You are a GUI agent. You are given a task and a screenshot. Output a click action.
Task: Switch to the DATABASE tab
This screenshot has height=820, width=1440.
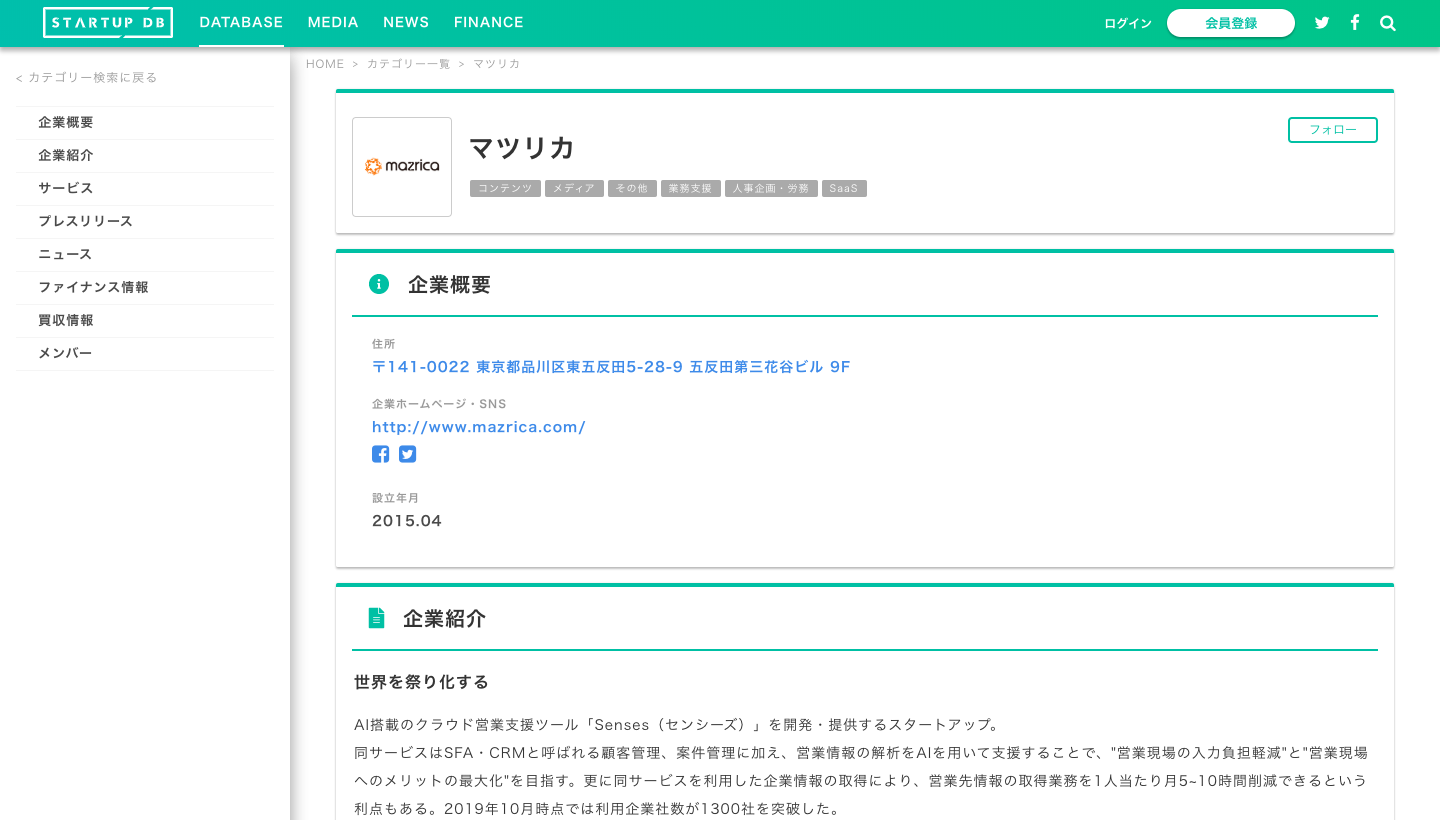(241, 22)
